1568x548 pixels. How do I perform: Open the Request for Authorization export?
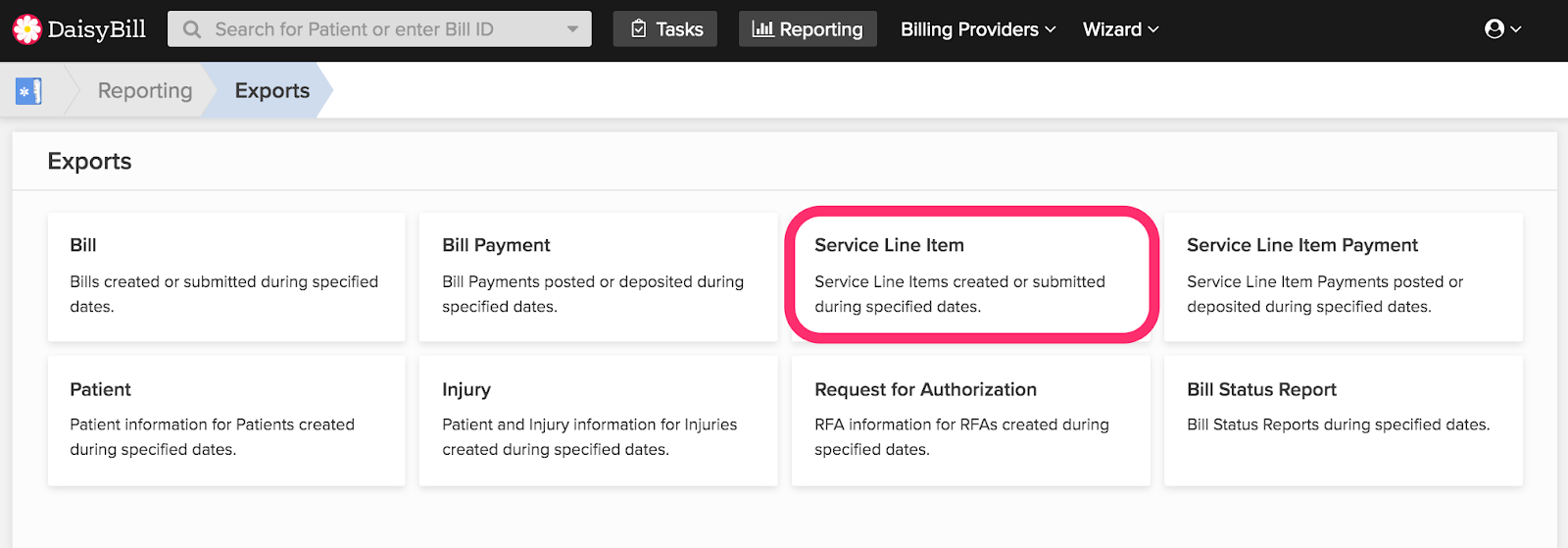point(971,421)
